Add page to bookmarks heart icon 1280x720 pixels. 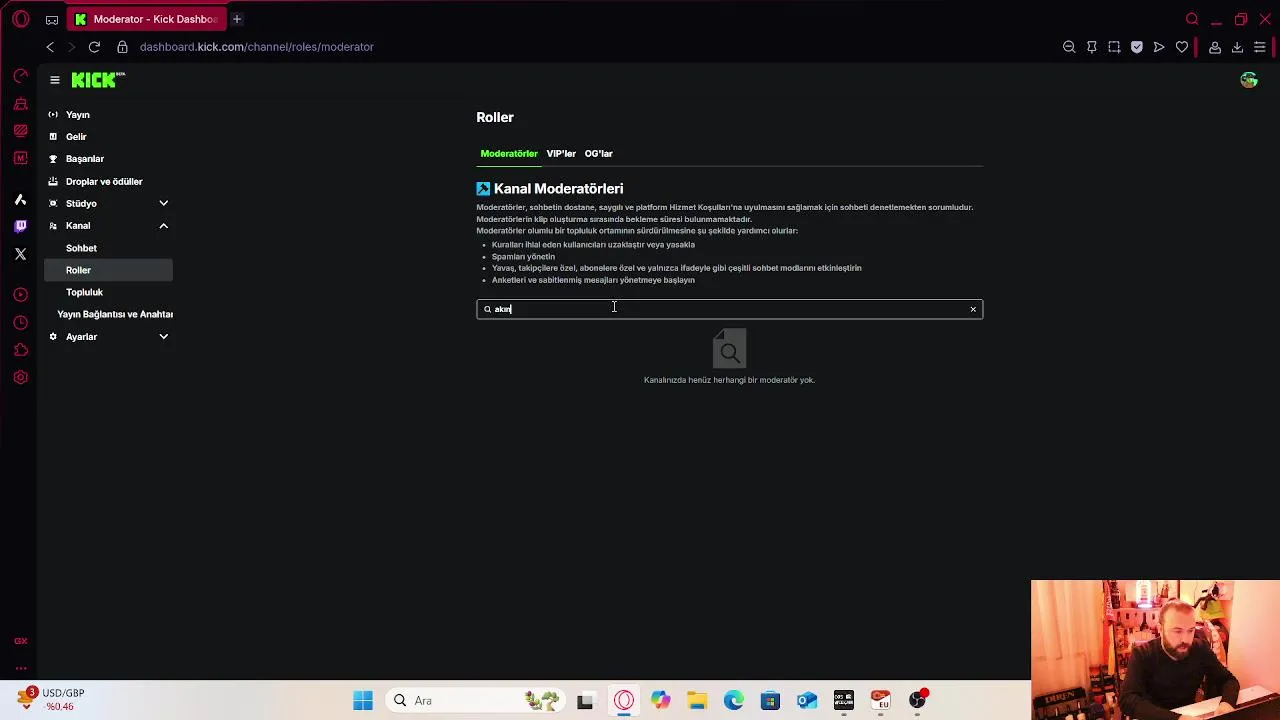pyautogui.click(x=1182, y=47)
